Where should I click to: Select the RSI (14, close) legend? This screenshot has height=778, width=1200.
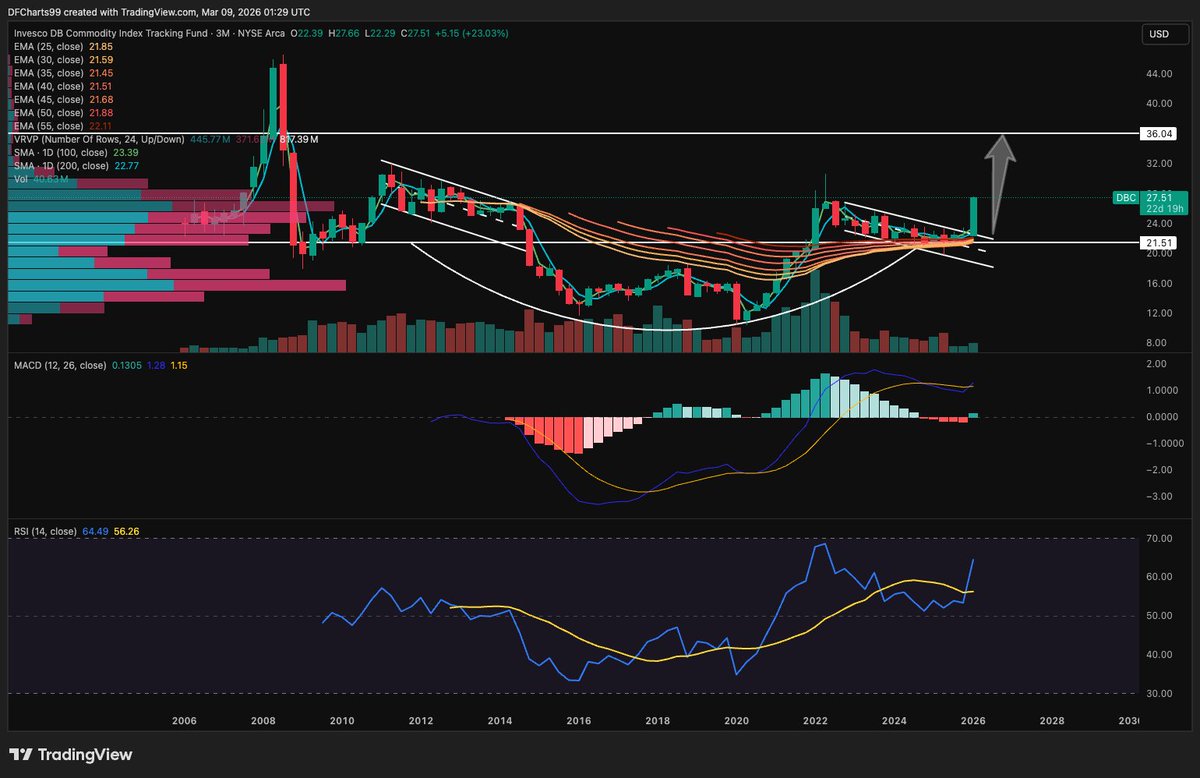click(46, 531)
